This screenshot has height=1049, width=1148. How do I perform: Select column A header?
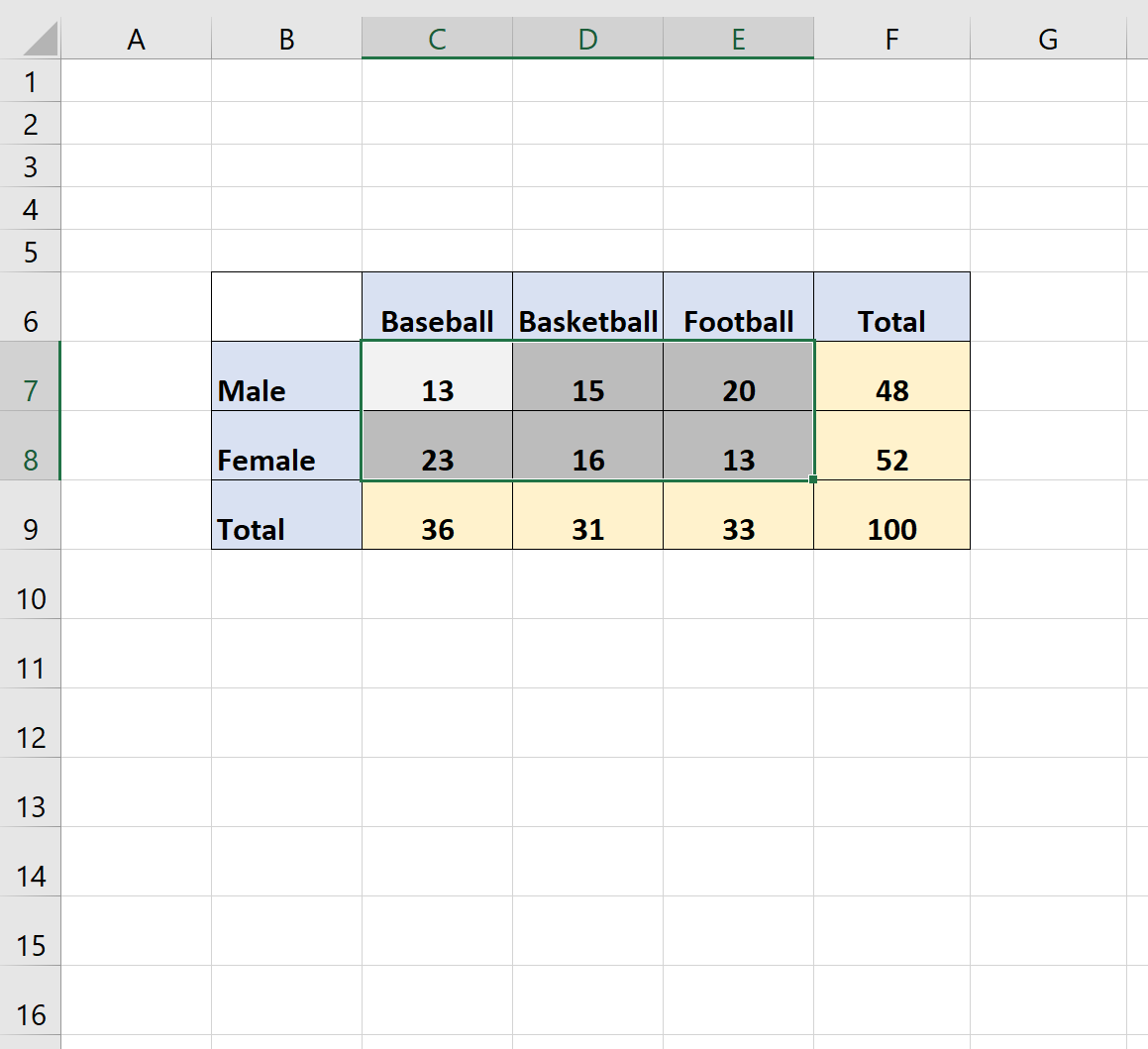(x=136, y=39)
